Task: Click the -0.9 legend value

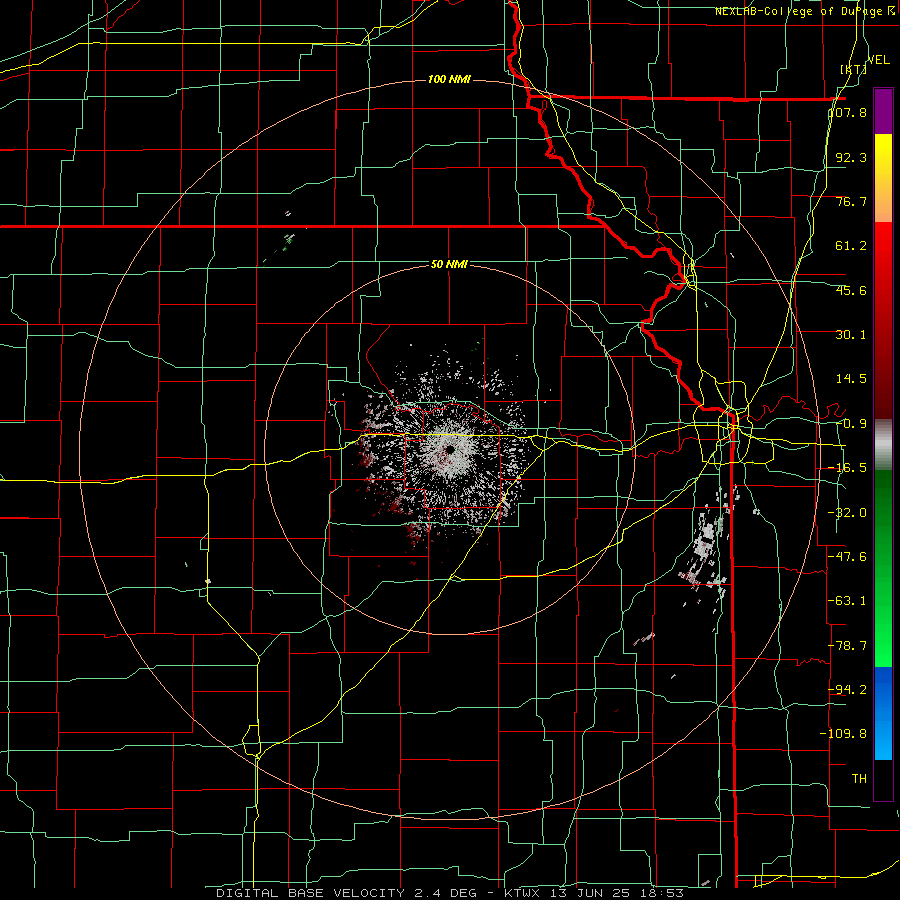Action: pyautogui.click(x=851, y=424)
